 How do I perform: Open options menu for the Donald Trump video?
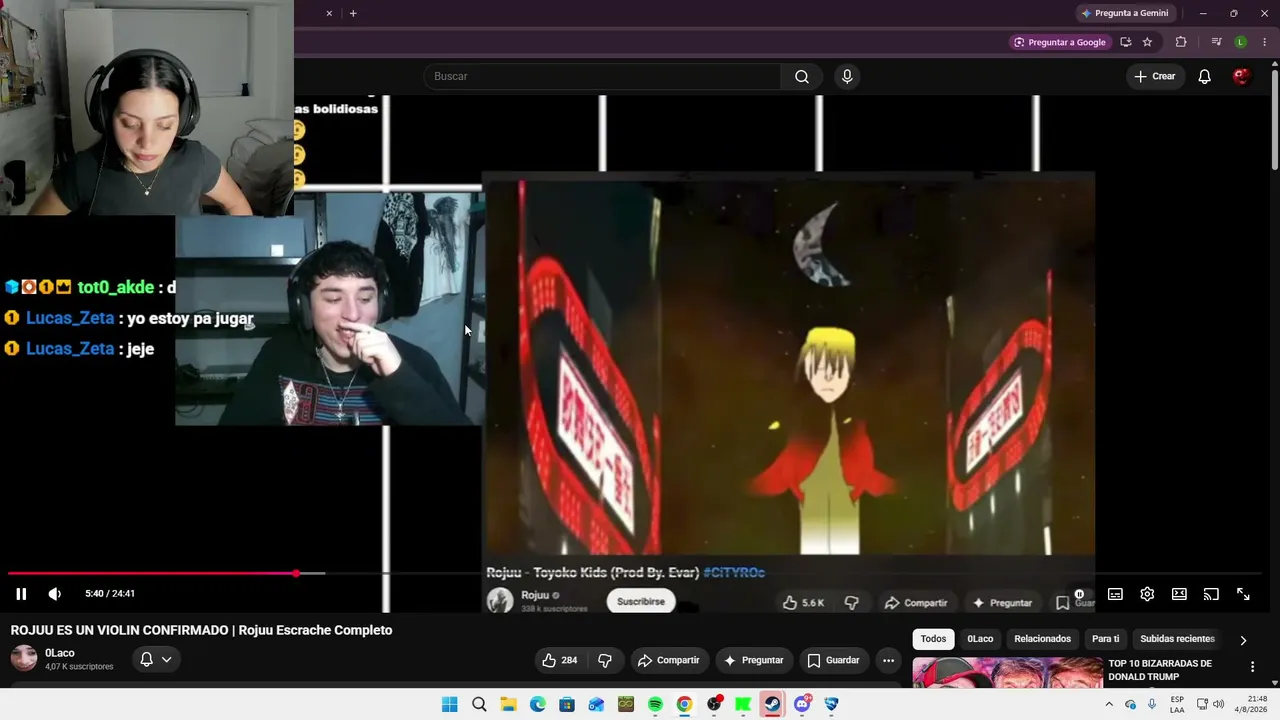coord(1252,667)
